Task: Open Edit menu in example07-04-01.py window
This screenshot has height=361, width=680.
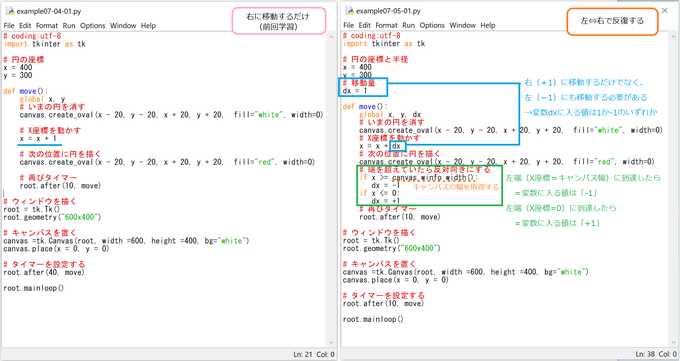Action: point(25,26)
